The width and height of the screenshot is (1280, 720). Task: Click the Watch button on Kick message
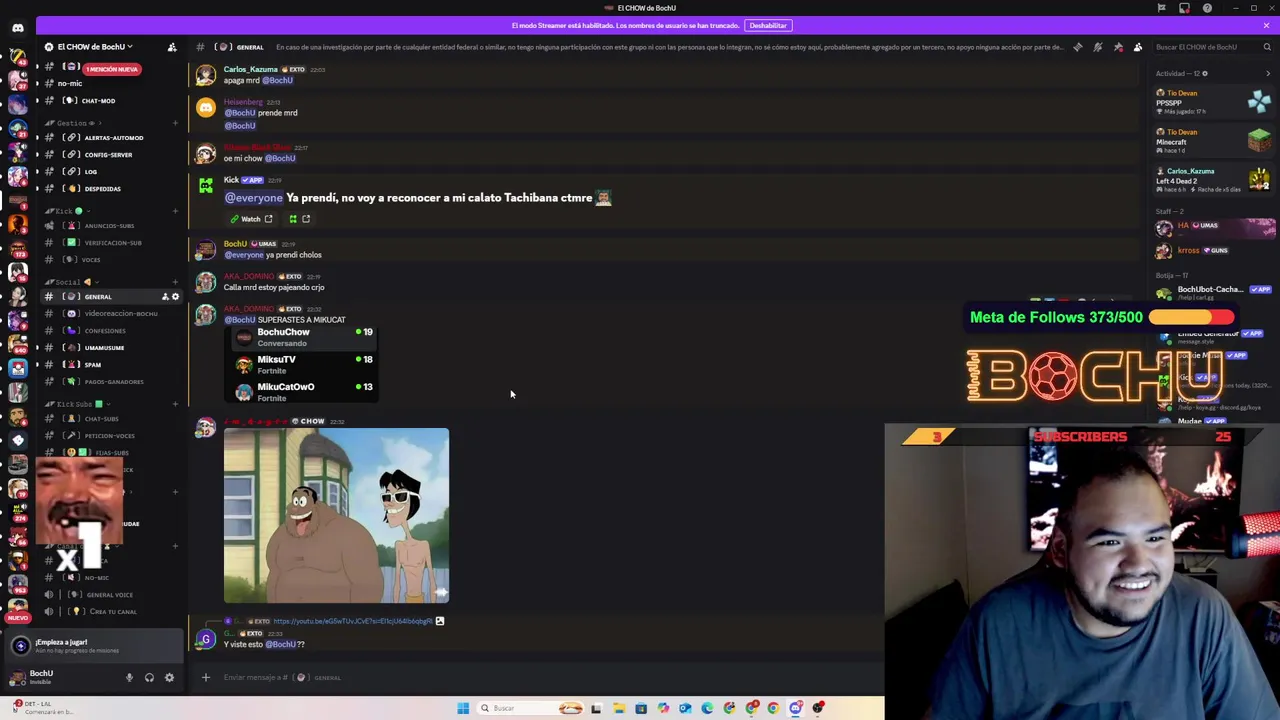(x=250, y=219)
